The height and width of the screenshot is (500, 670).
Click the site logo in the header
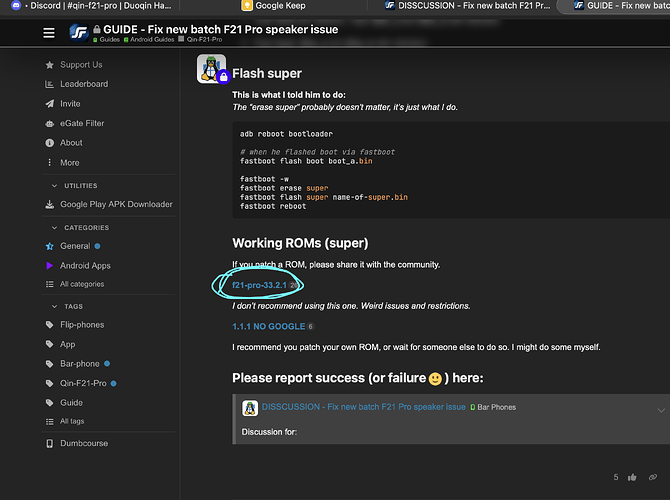click(x=79, y=32)
